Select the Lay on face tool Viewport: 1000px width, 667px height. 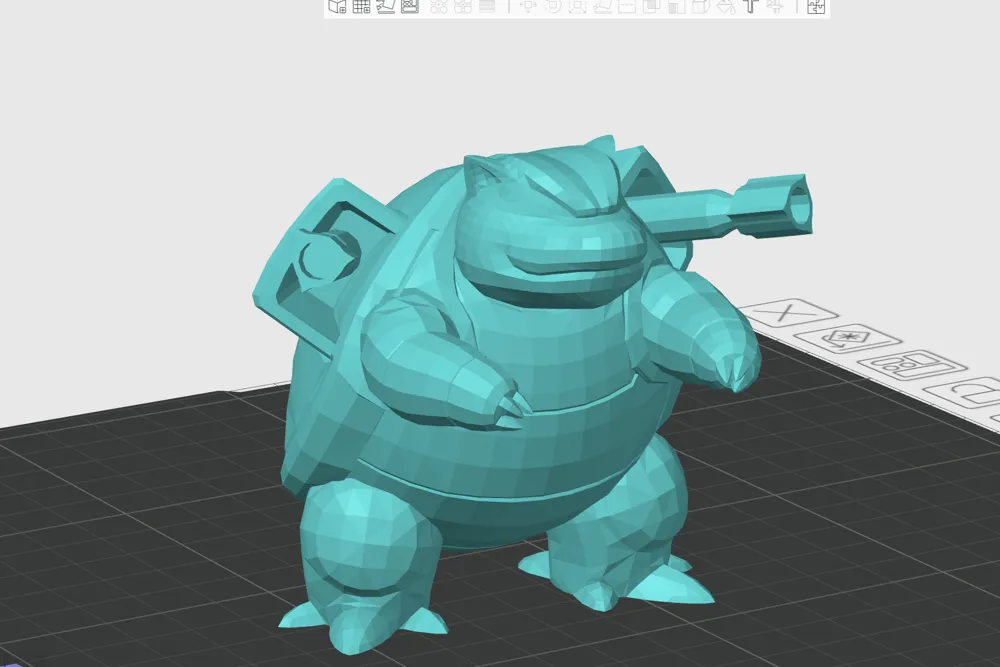coord(602,6)
